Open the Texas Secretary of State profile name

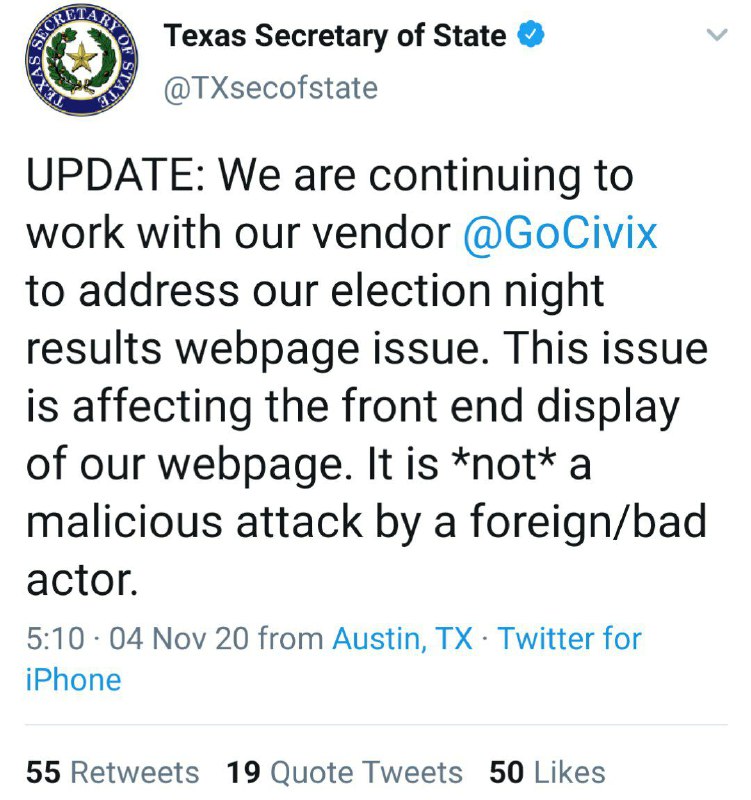(335, 36)
